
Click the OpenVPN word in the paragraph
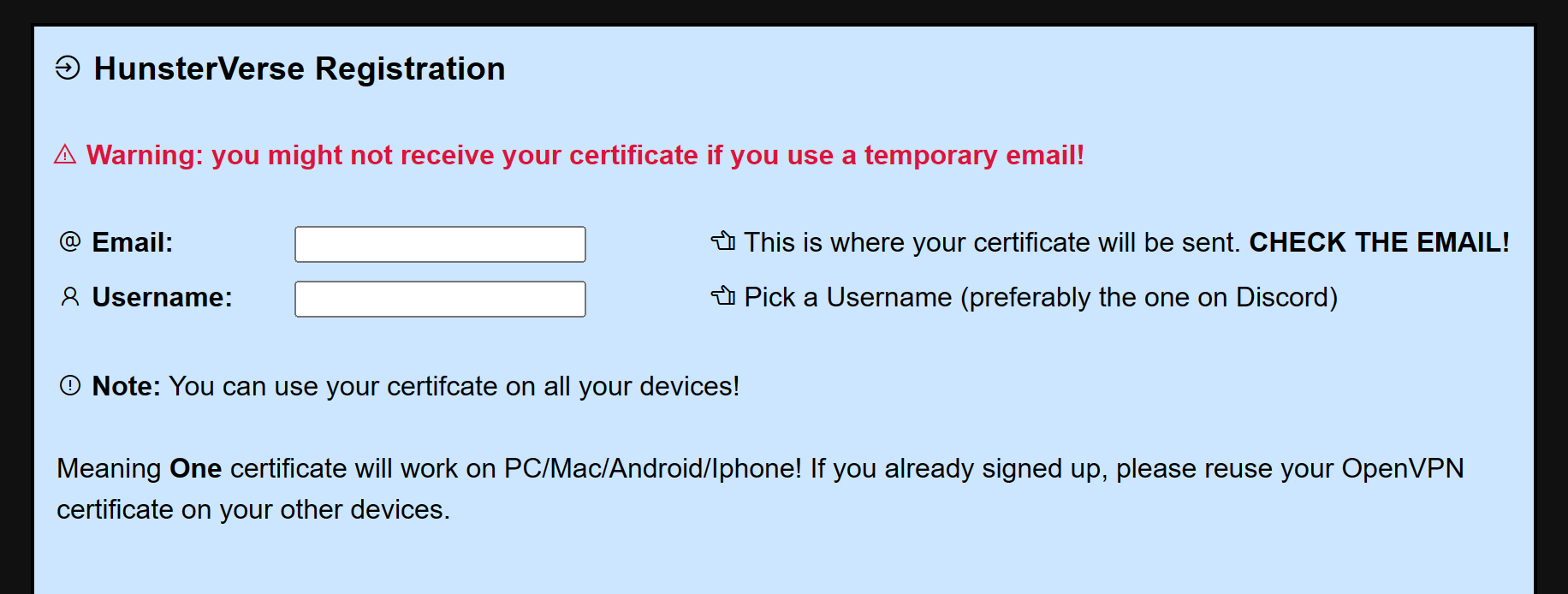pos(1403,468)
